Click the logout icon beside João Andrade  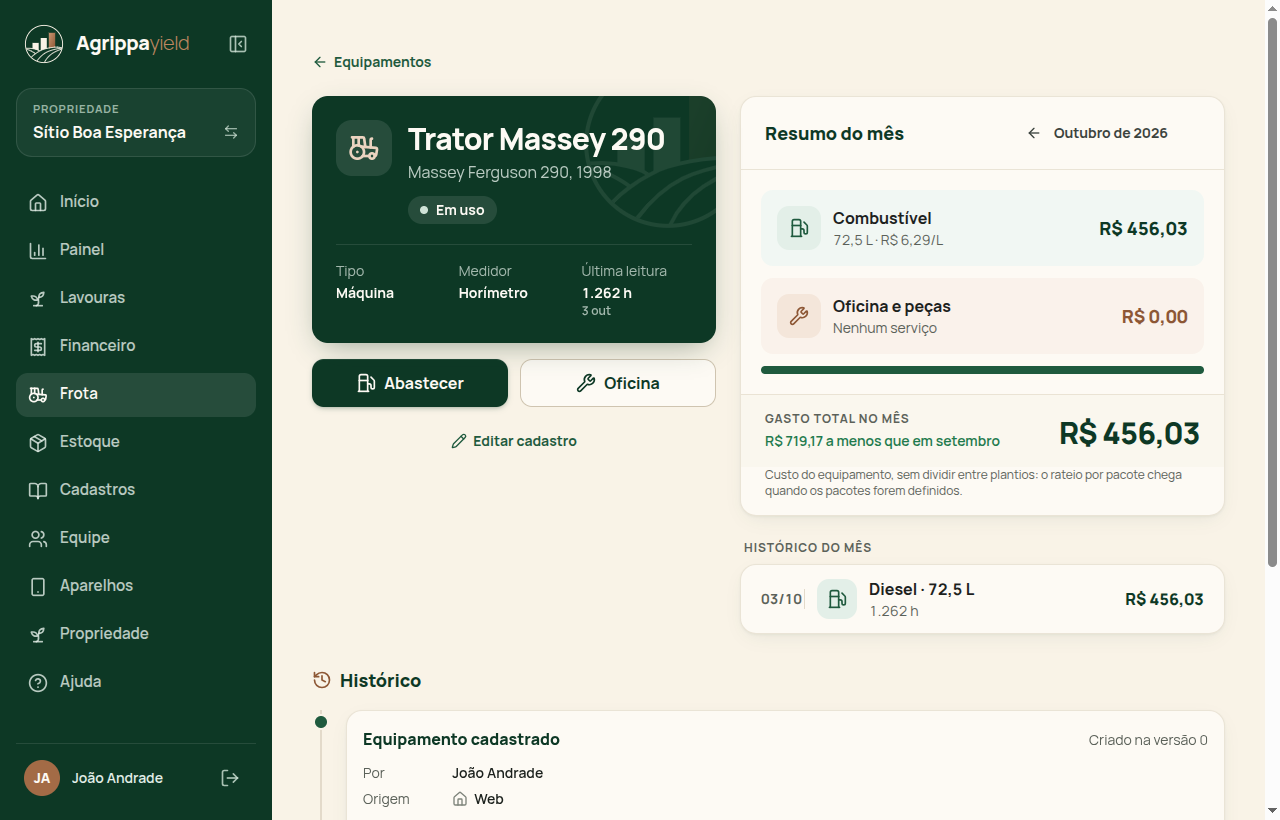click(230, 778)
